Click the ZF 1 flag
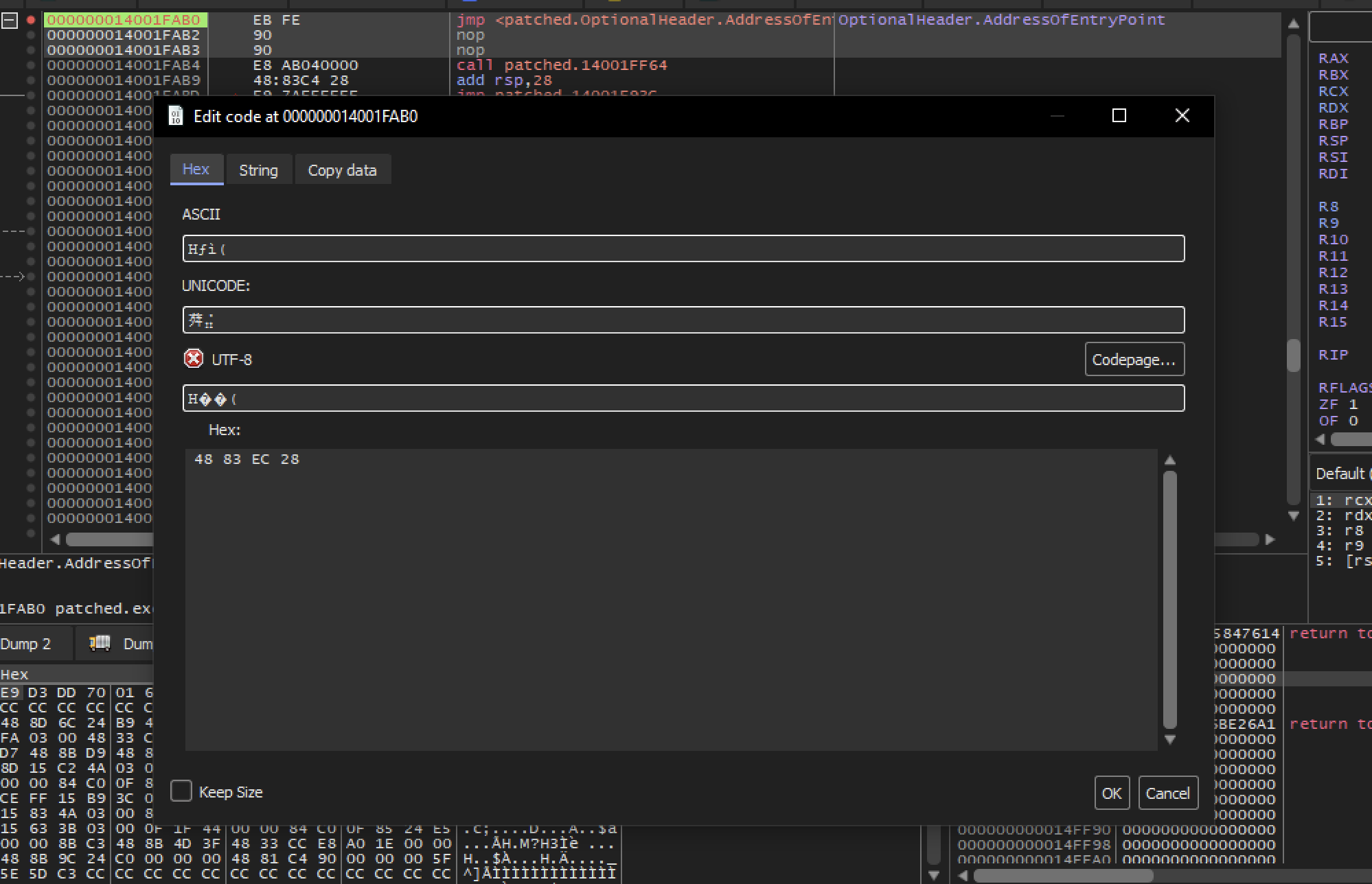Screen dimensions: 1372x884 pos(1338,404)
